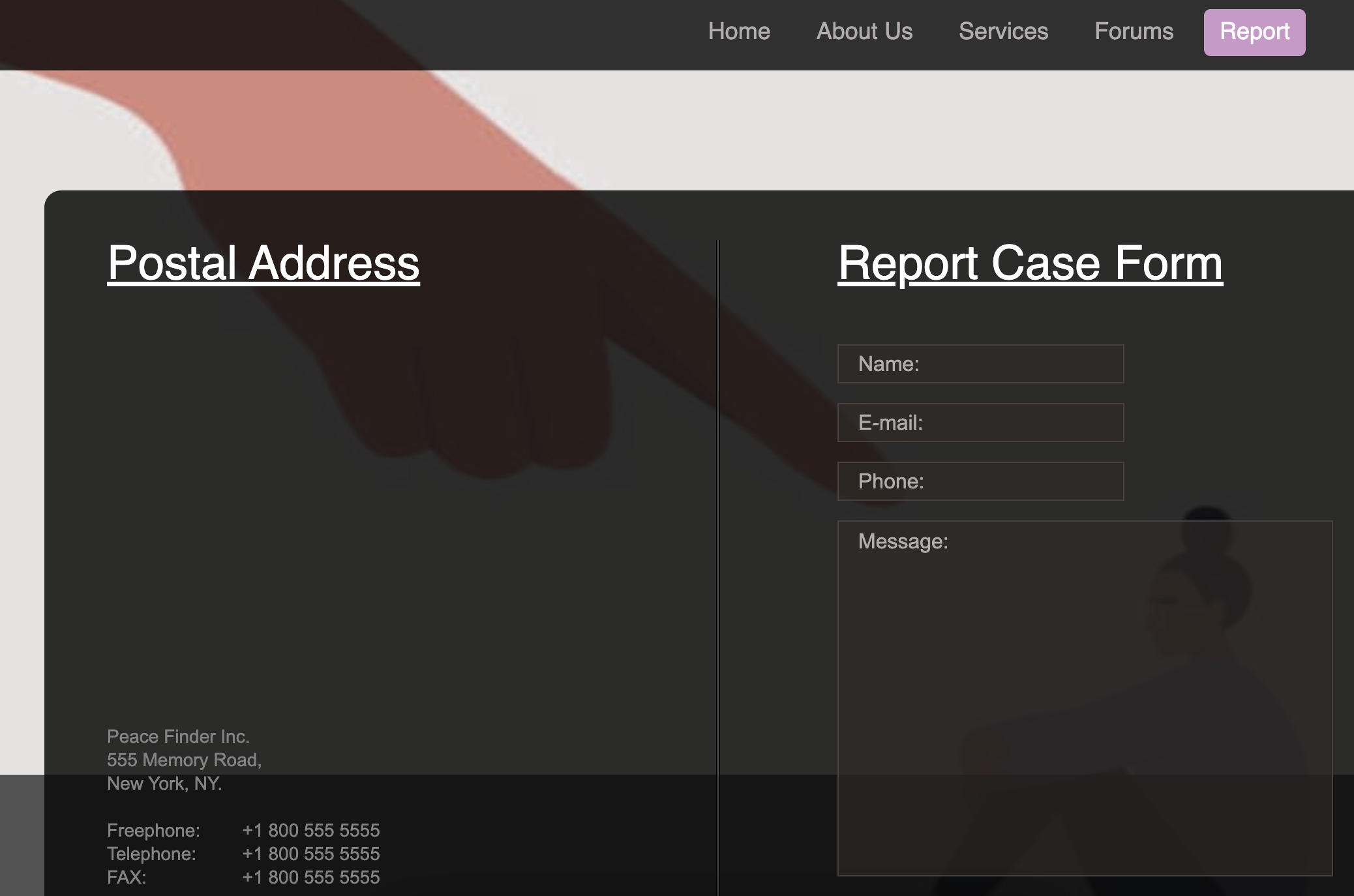The height and width of the screenshot is (896, 1354).
Task: Click the FAX number
Action: (310, 877)
